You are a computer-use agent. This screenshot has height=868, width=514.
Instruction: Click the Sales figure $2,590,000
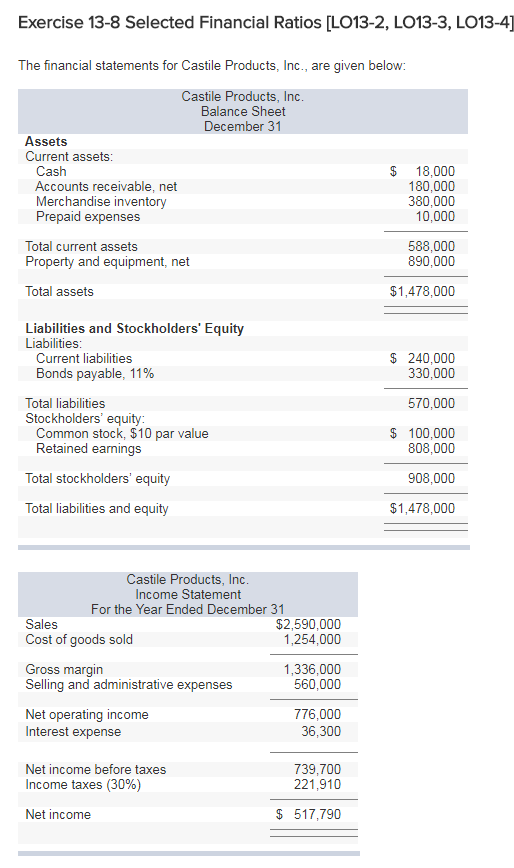pos(308,624)
